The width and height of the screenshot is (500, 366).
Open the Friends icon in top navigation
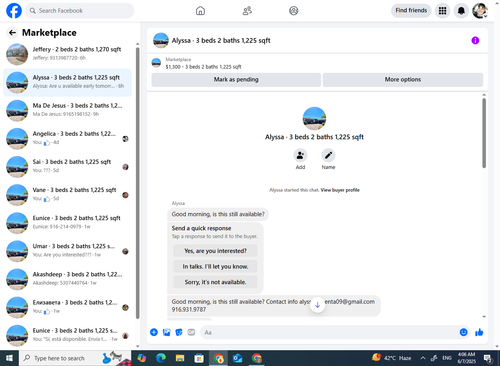247,11
